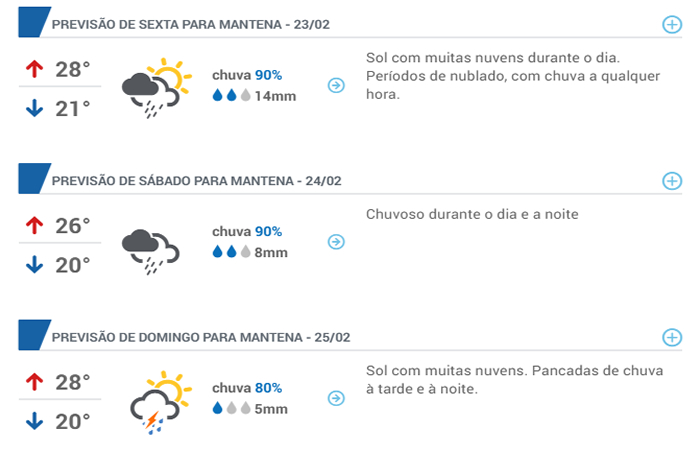Open rain details arrow for Saturday
The image size is (700, 450).
[x=336, y=242]
